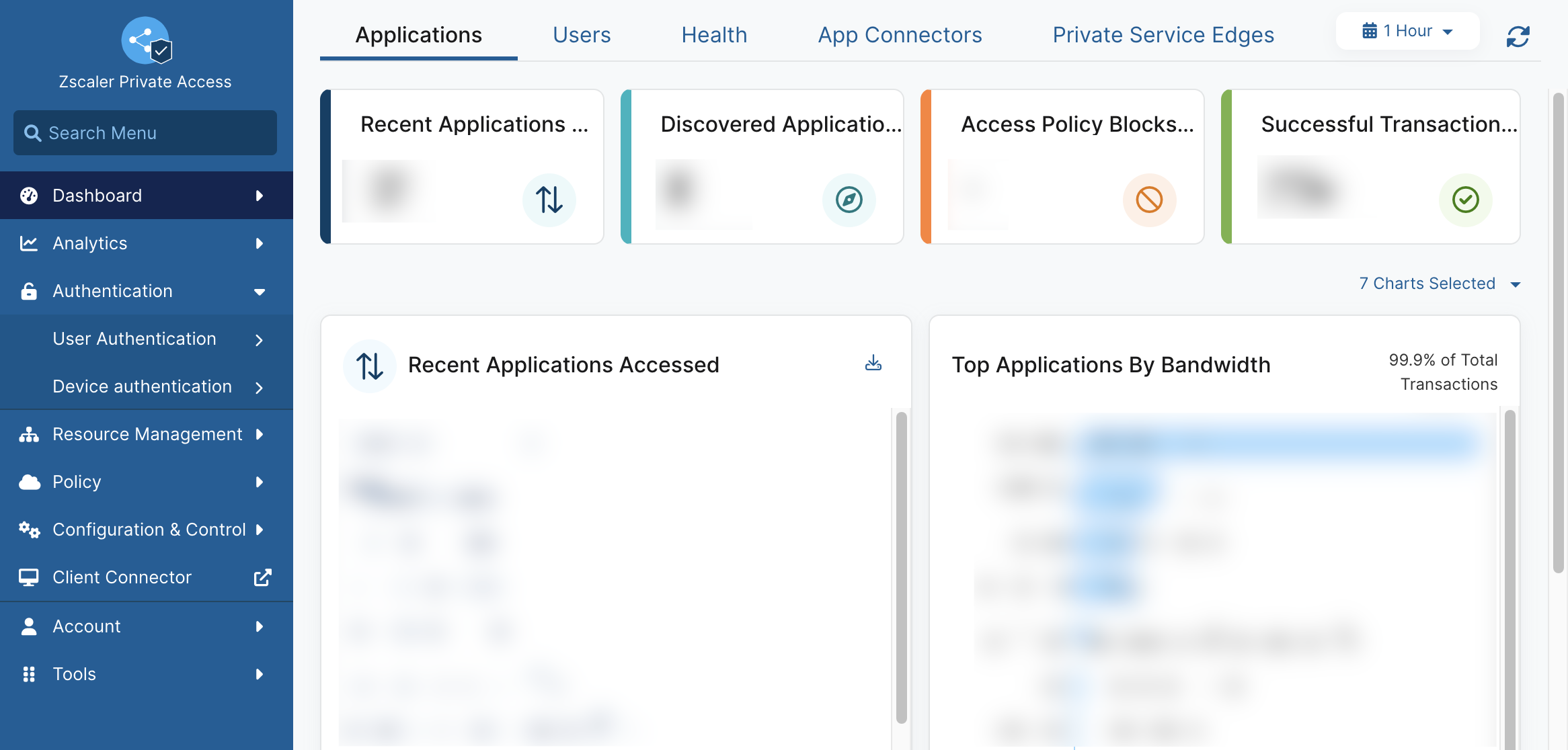Click the Account person icon
The width and height of the screenshot is (1568, 750).
point(29,626)
